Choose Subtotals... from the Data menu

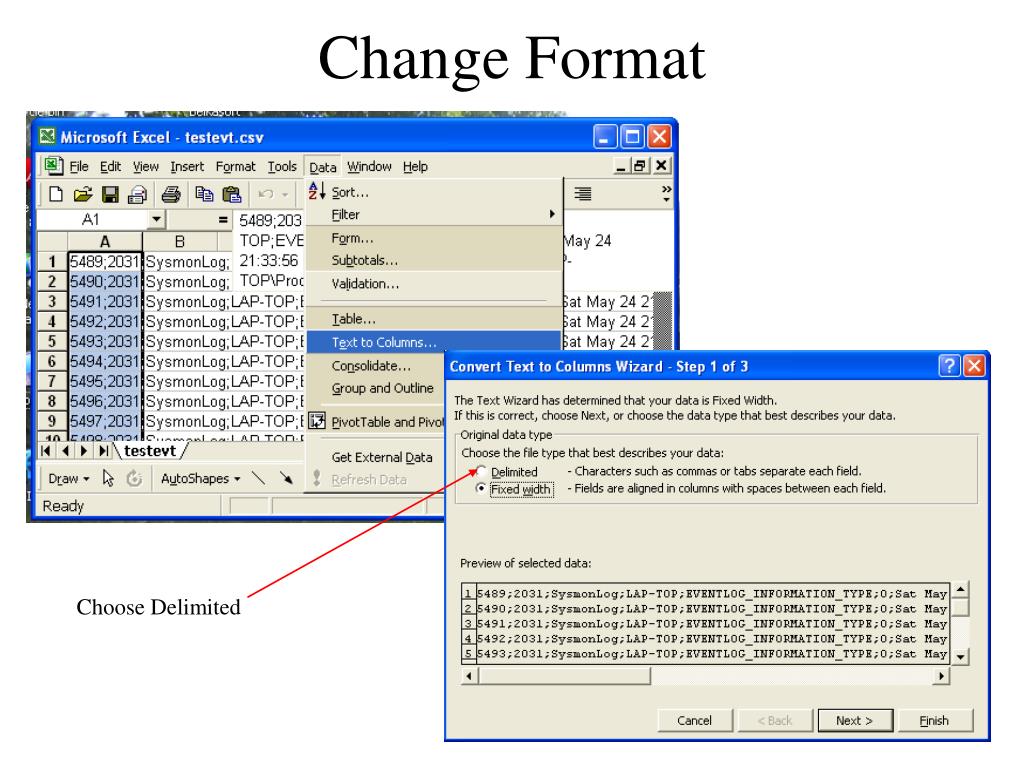pyautogui.click(x=434, y=260)
